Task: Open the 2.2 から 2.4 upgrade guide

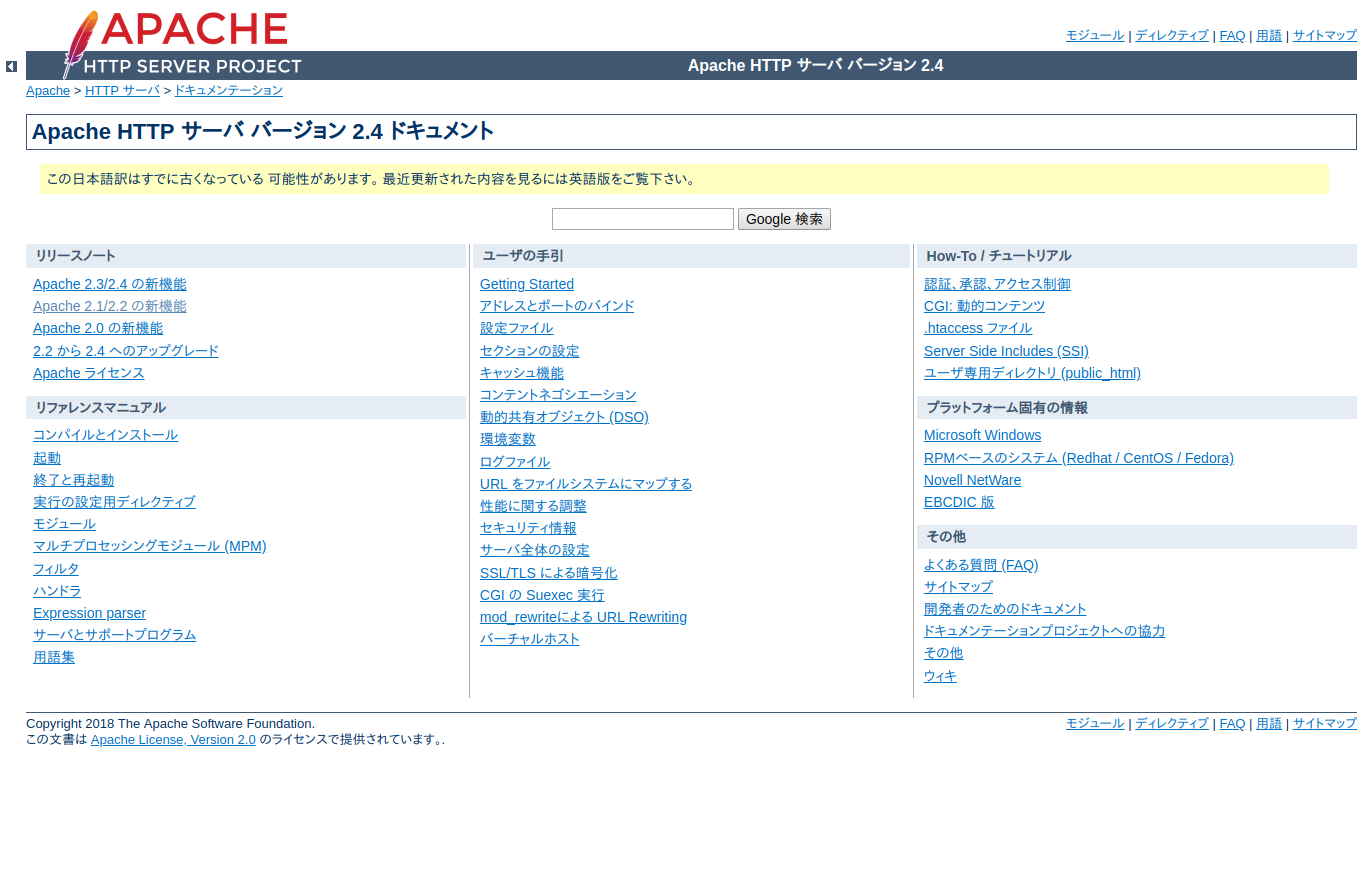Action: tap(124, 350)
